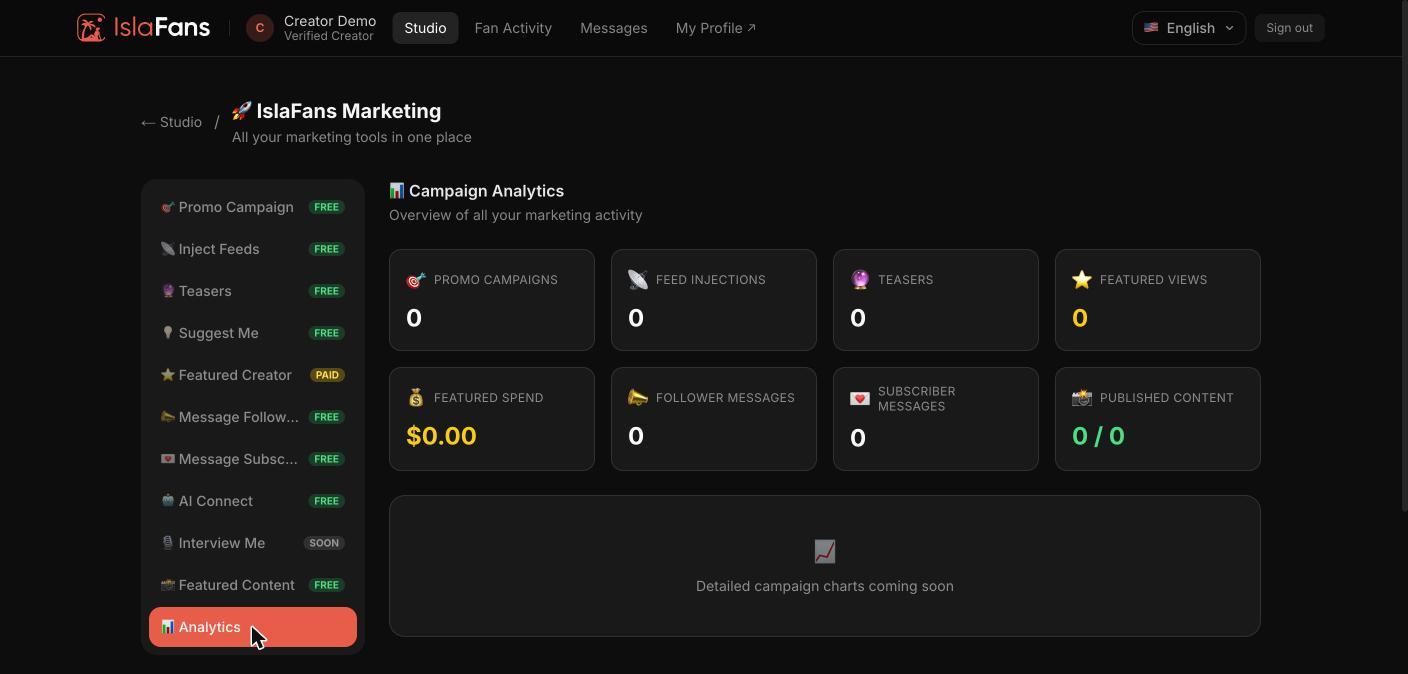This screenshot has width=1408, height=674.
Task: Click the Inject Feeds satellite icon in sidebar
Action: tap(168, 249)
